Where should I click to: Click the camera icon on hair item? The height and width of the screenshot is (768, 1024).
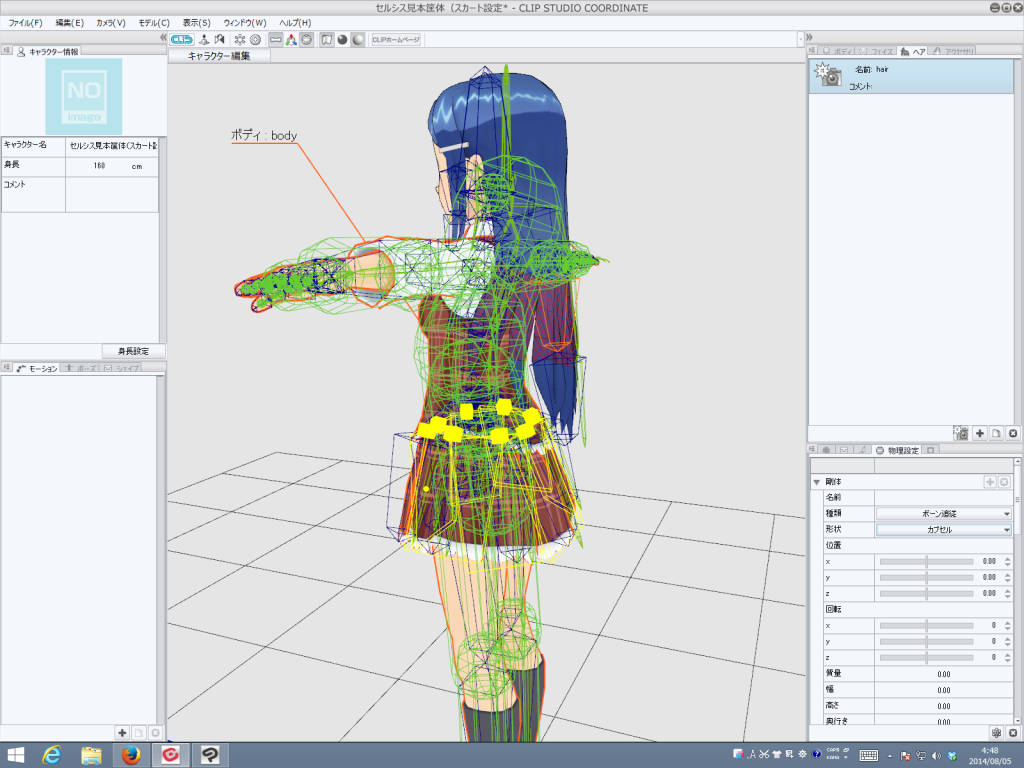(x=828, y=76)
